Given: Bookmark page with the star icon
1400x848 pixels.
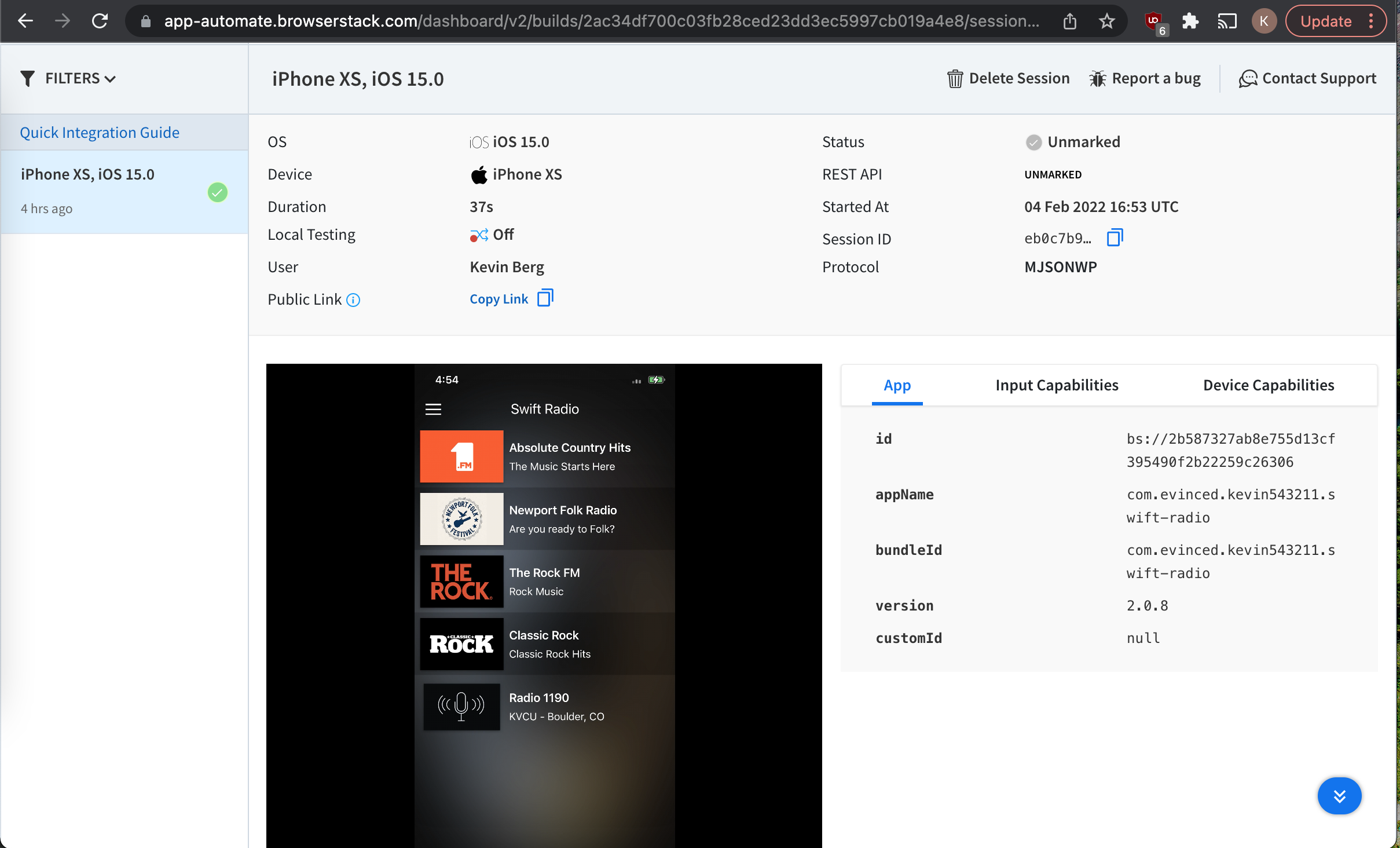Looking at the screenshot, I should click(1106, 21).
